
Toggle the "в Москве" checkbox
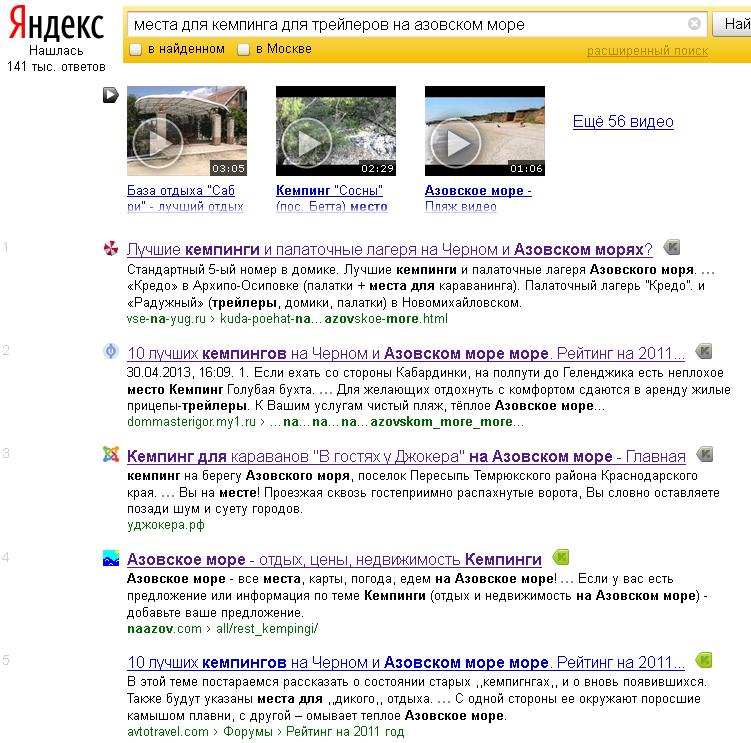243,49
